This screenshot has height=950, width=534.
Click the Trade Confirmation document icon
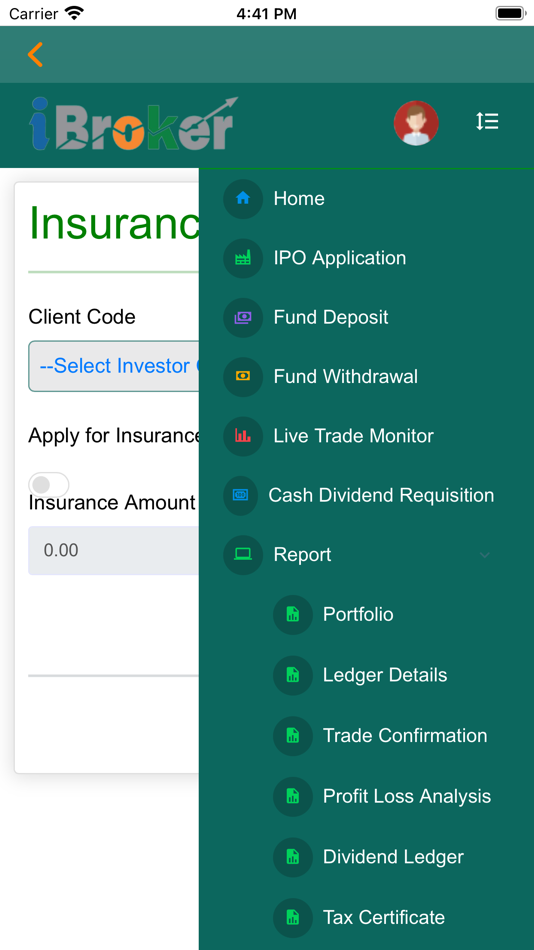(293, 736)
